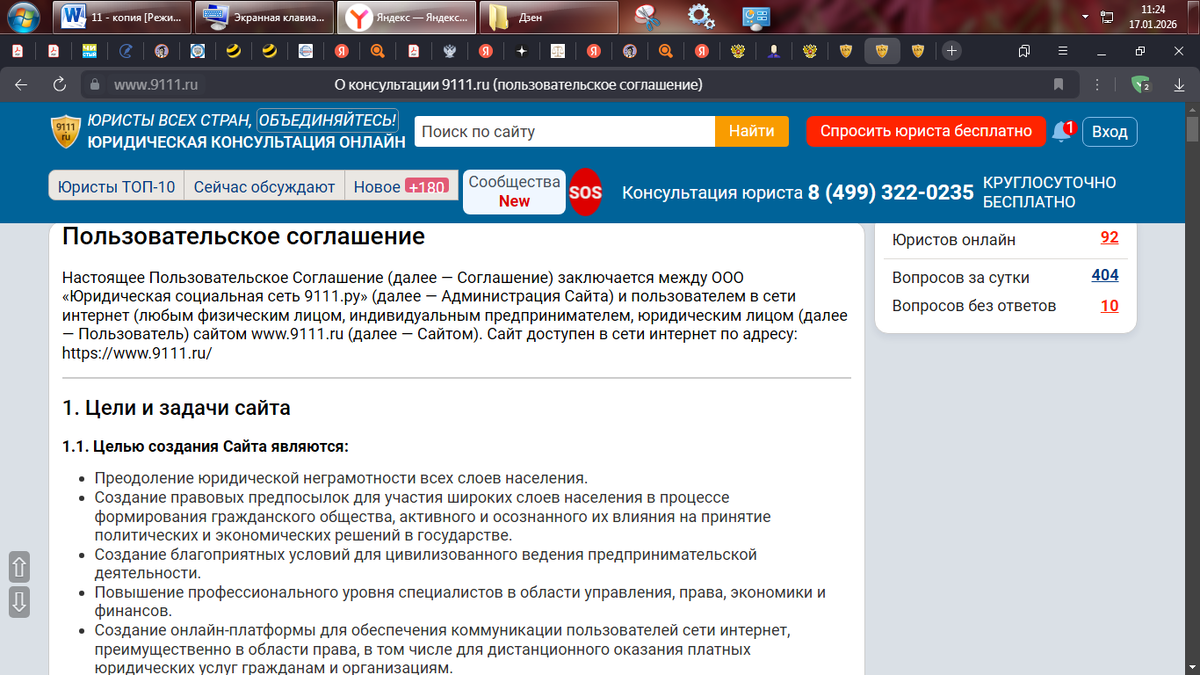The image size is (1200, 675).
Task: Click the 9111.ru shield logo
Action: [65, 132]
